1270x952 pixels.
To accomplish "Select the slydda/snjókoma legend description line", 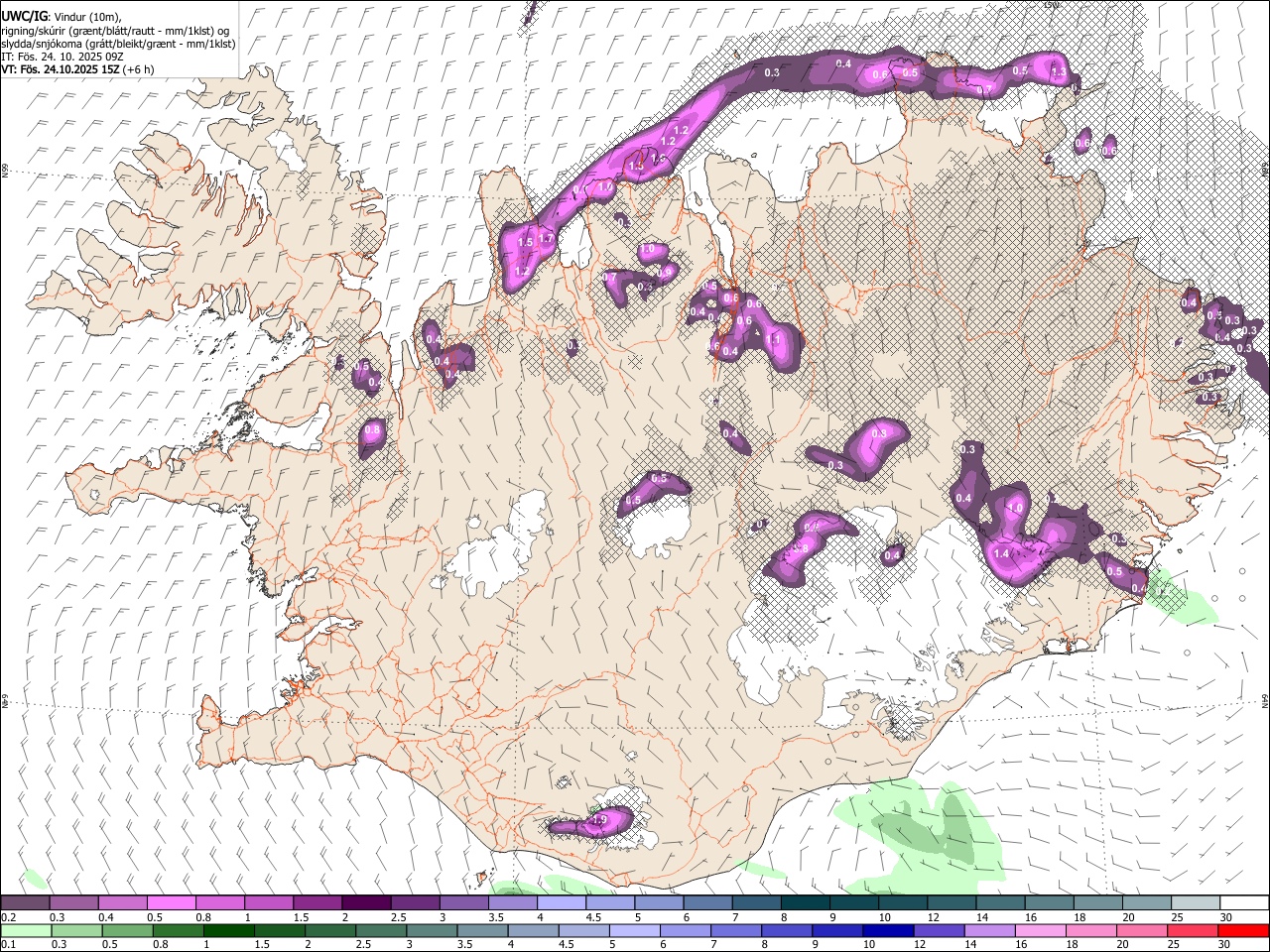I will tap(118, 44).
